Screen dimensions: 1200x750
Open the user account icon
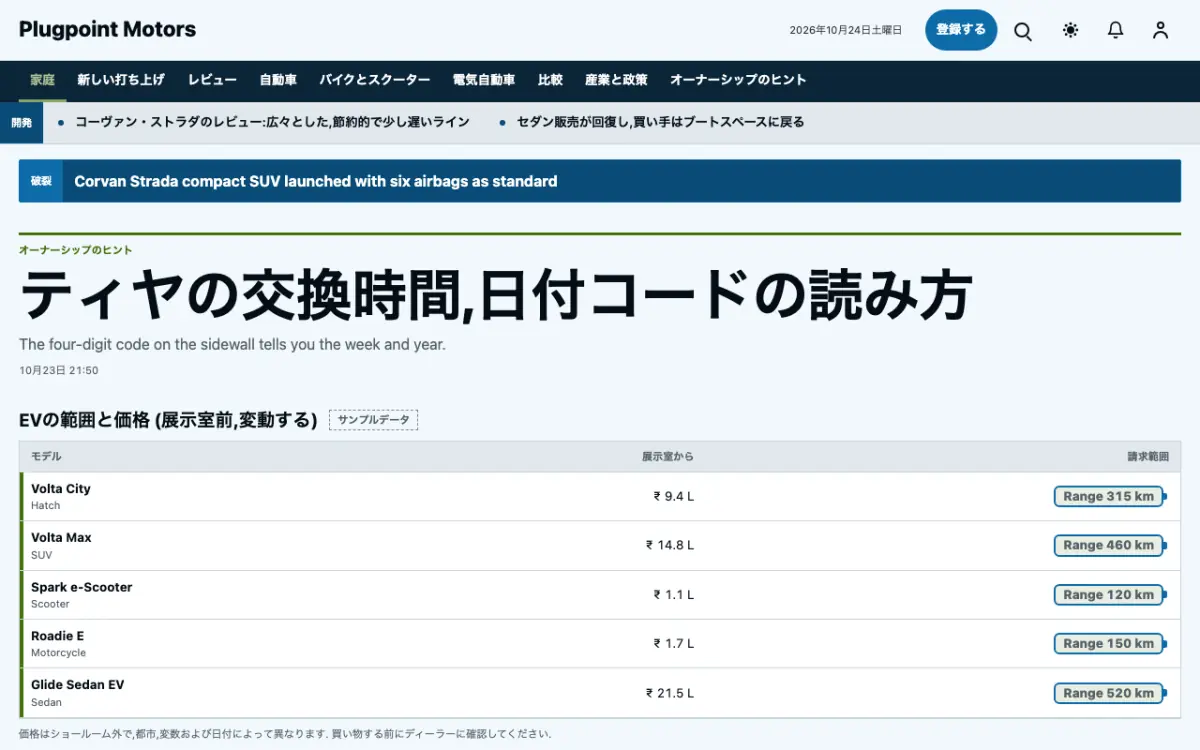1160,31
